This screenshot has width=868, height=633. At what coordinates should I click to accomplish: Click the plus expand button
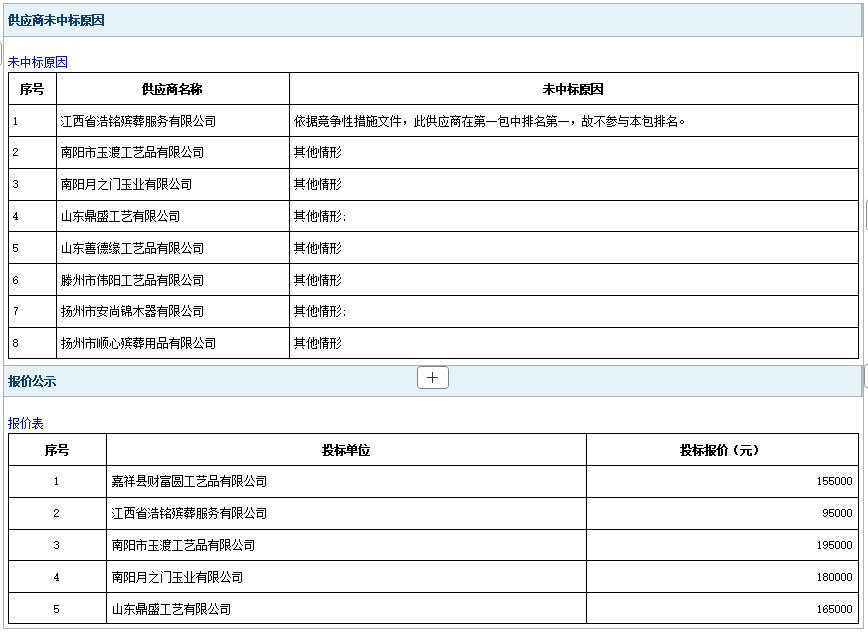[432, 378]
